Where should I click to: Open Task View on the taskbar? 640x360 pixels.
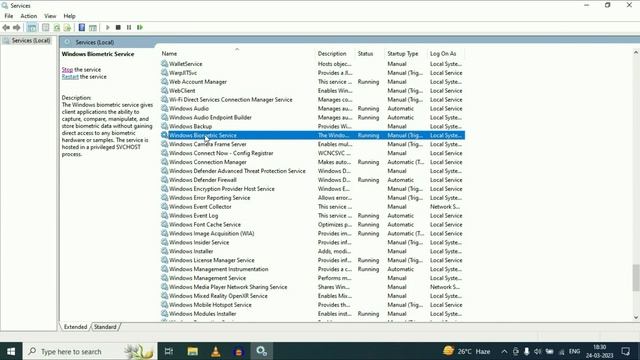point(169,351)
